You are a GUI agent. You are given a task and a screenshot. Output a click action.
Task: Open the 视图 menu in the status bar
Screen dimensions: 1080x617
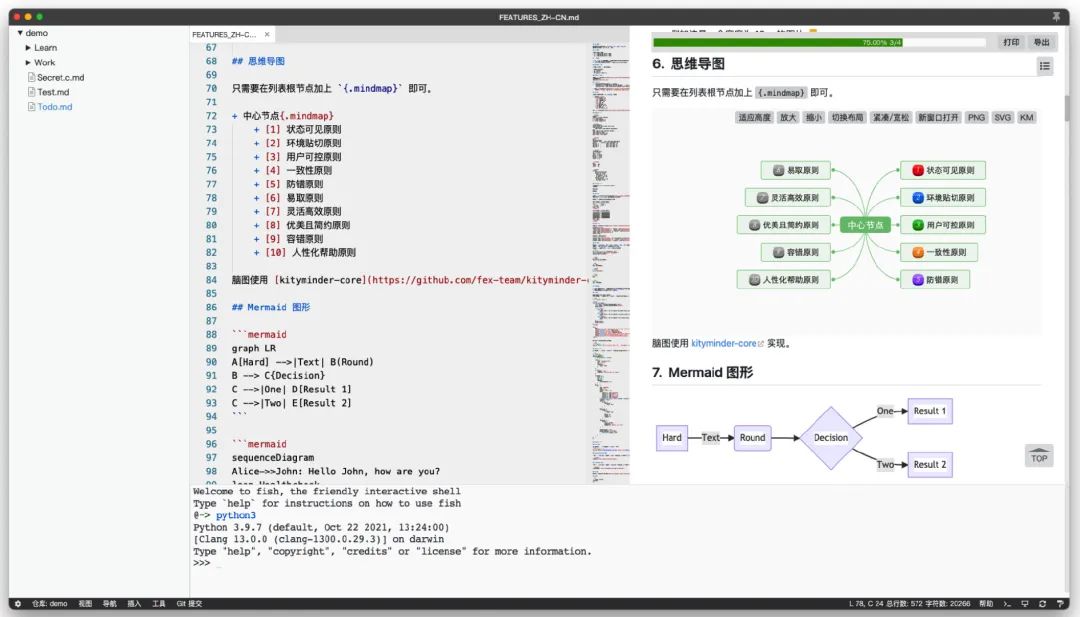coord(85,604)
